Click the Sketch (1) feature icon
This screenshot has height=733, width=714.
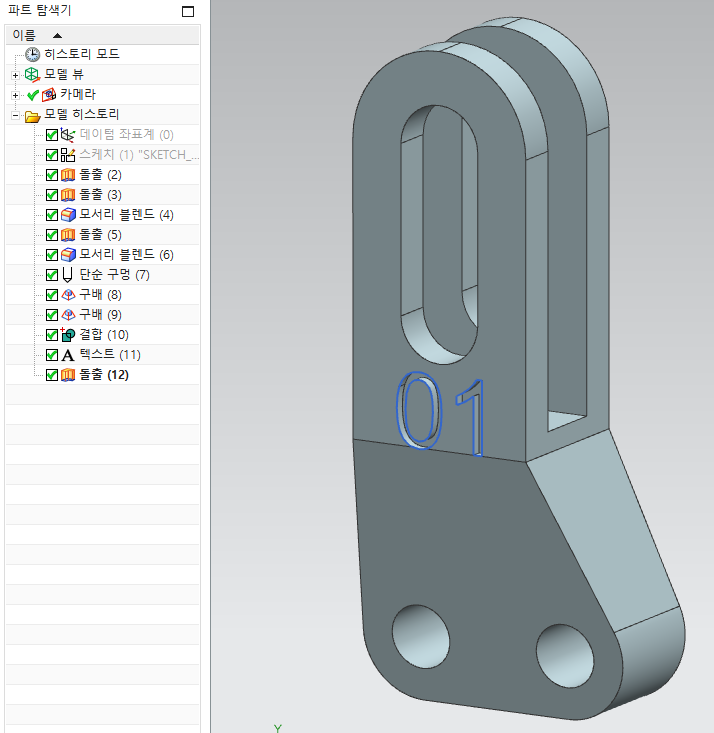(x=68, y=155)
